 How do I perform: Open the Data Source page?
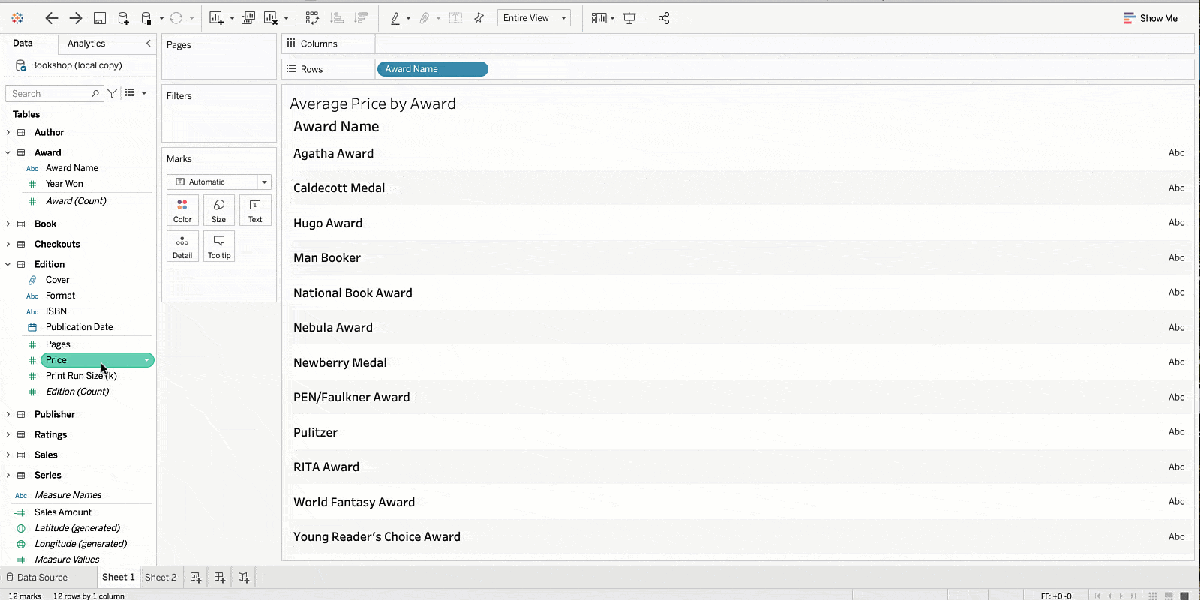[x=38, y=577]
